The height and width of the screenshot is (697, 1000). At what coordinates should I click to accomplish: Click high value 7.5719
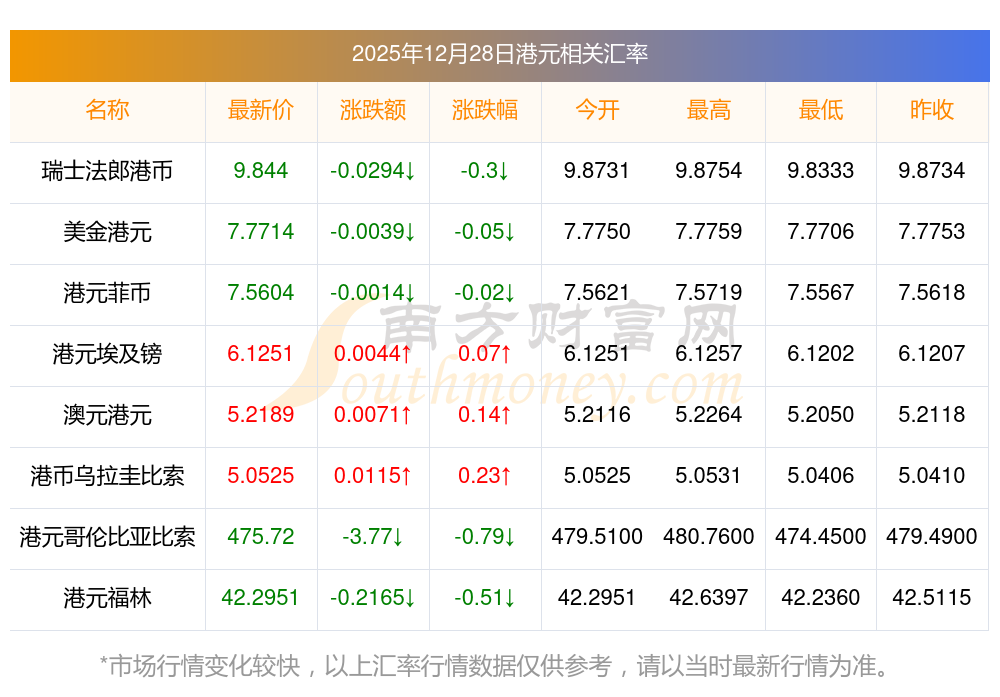[x=709, y=293]
